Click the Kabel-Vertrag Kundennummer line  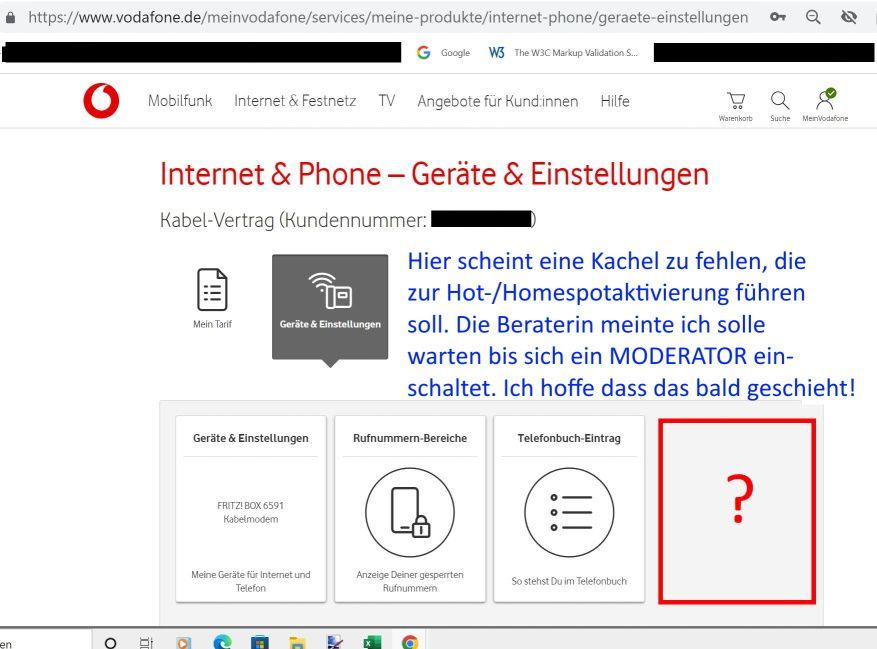point(348,220)
